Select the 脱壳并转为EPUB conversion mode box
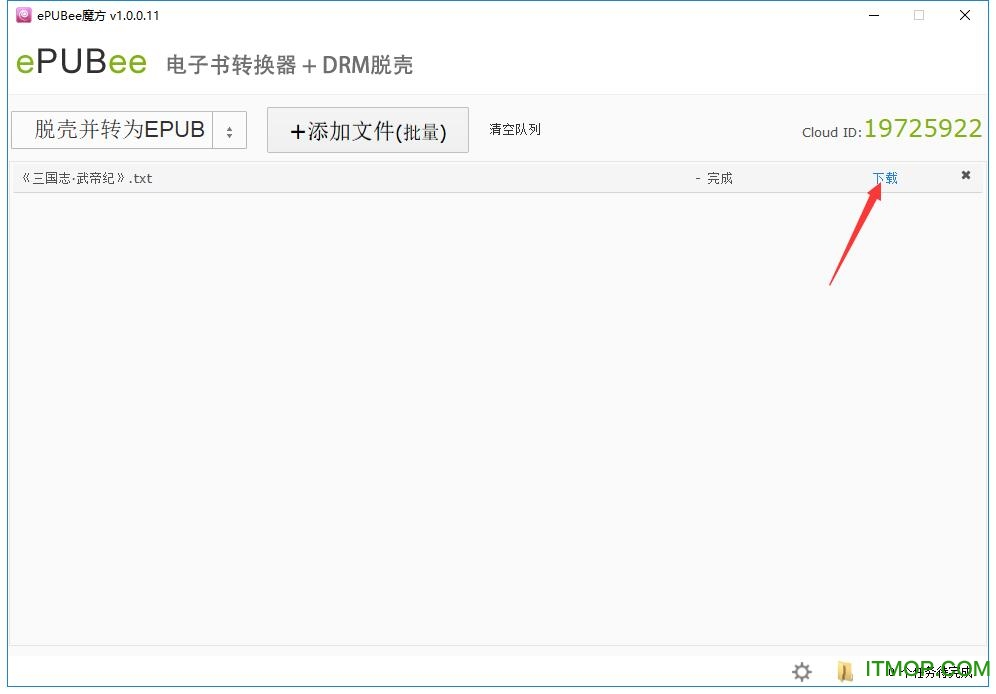This screenshot has height=694, width=996. click(129, 130)
